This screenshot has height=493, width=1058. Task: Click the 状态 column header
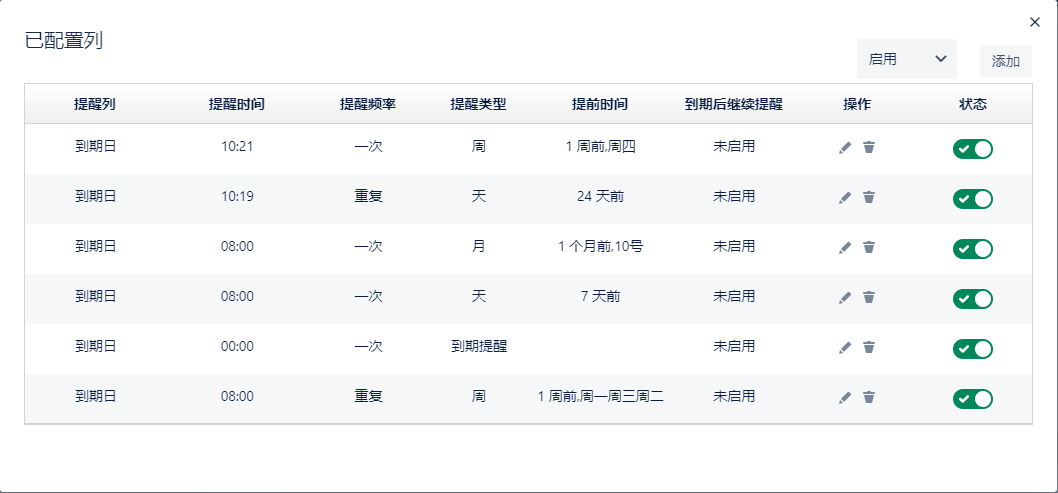click(972, 104)
